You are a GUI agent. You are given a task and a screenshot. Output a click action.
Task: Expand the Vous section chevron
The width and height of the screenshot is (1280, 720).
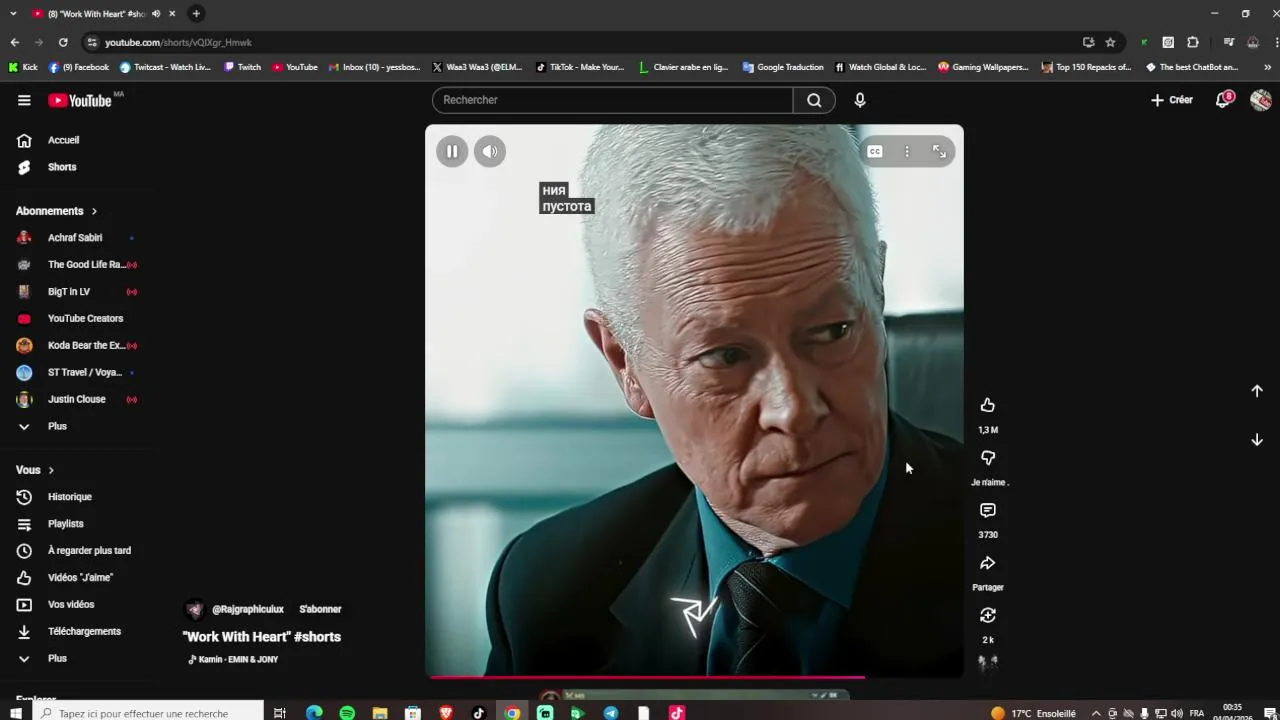(51, 470)
